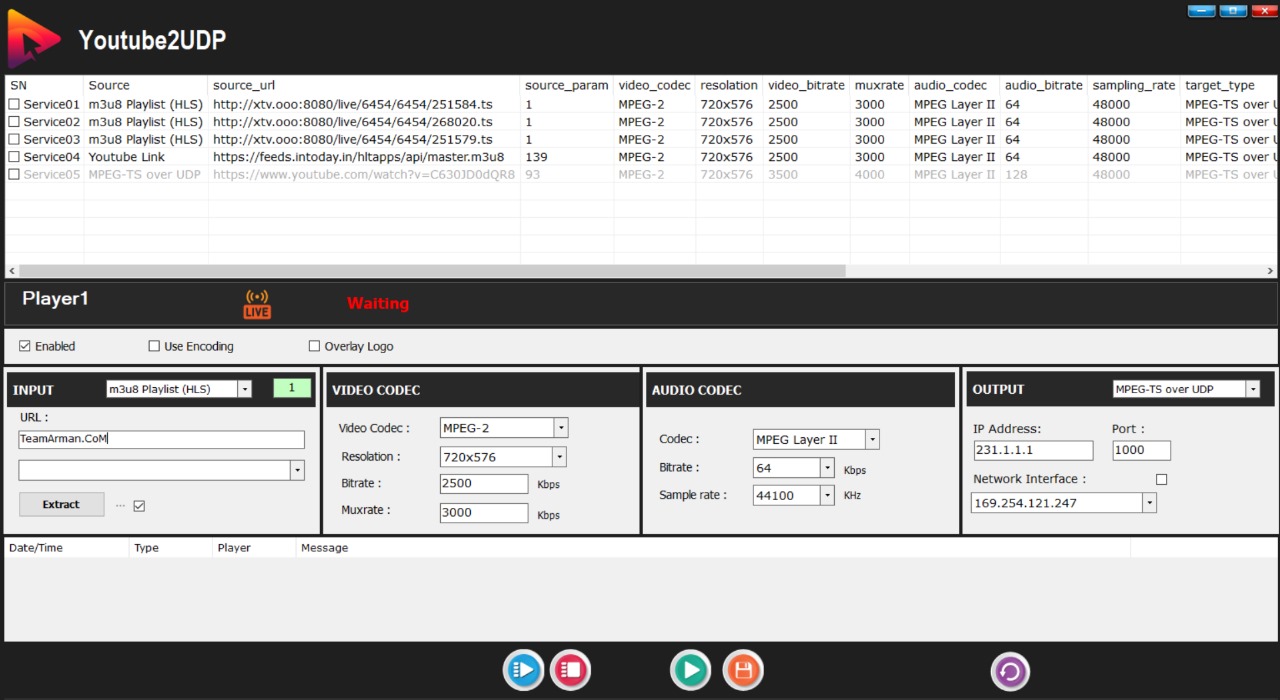Open the Video Codec dropdown
1280x700 pixels.
point(560,427)
